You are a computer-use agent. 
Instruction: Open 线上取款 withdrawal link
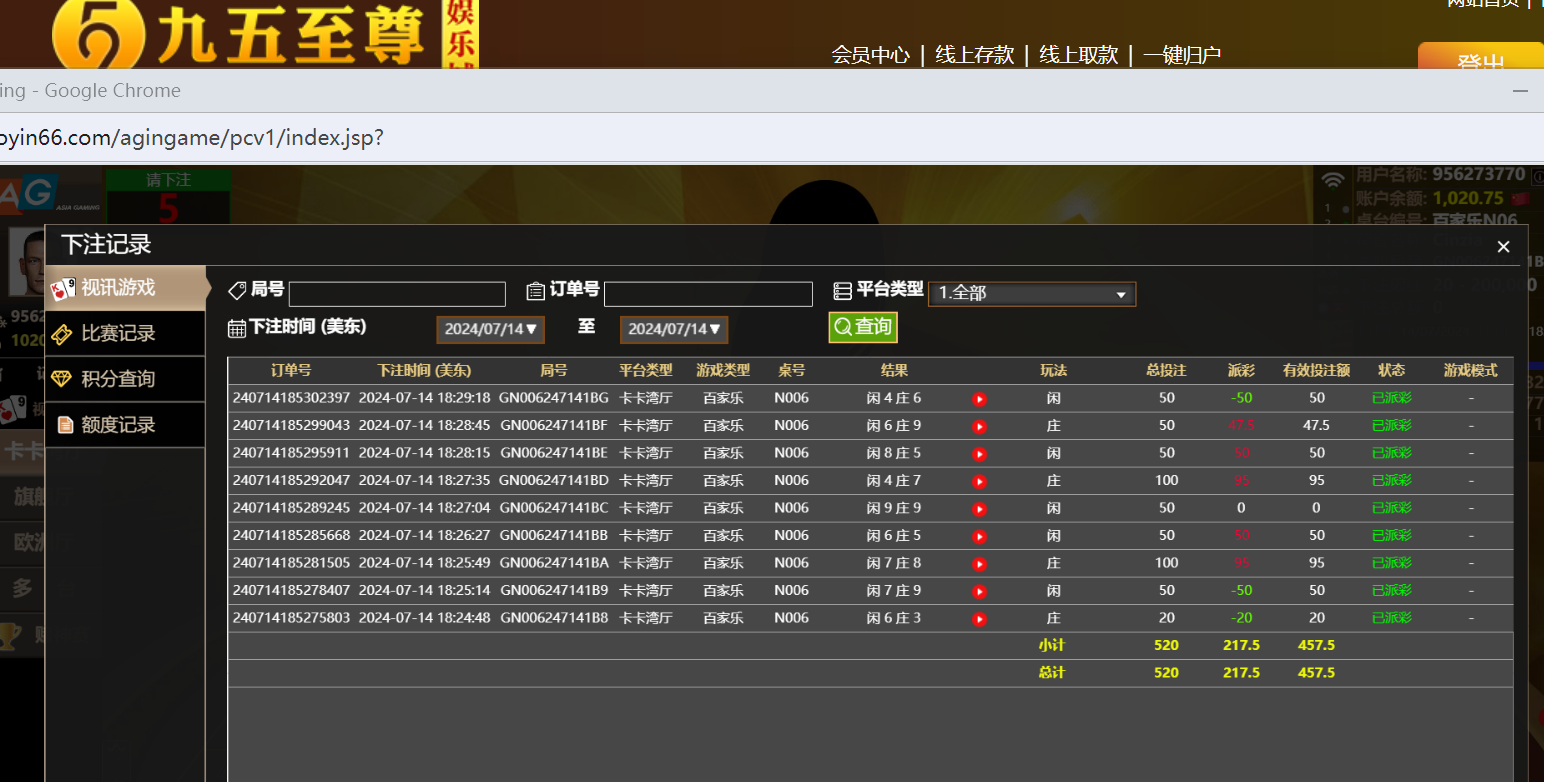click(x=1078, y=55)
